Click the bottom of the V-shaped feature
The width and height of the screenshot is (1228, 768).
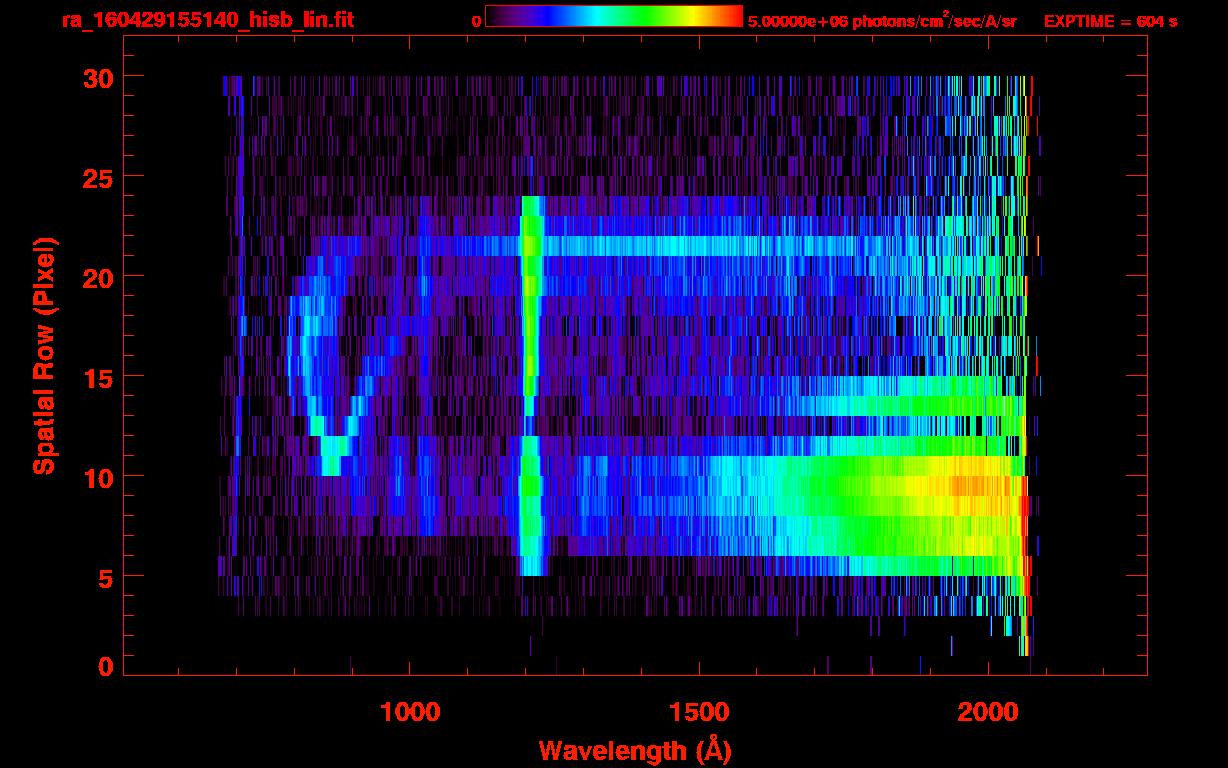tap(332, 465)
